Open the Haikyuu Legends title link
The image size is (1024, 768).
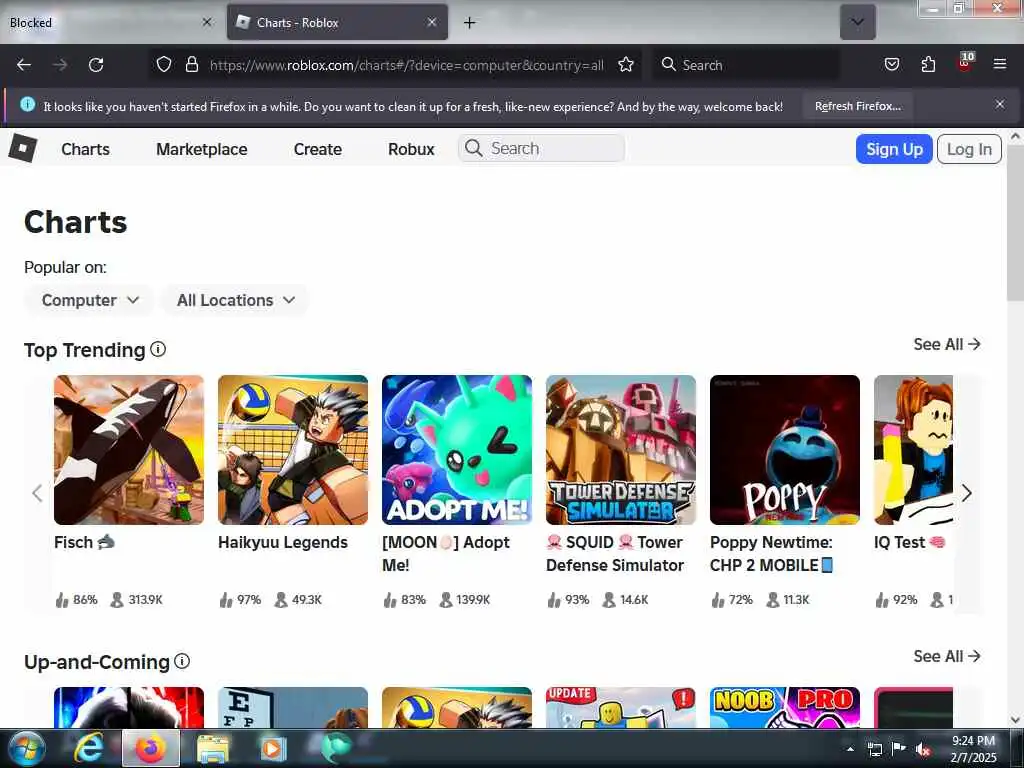pos(283,542)
